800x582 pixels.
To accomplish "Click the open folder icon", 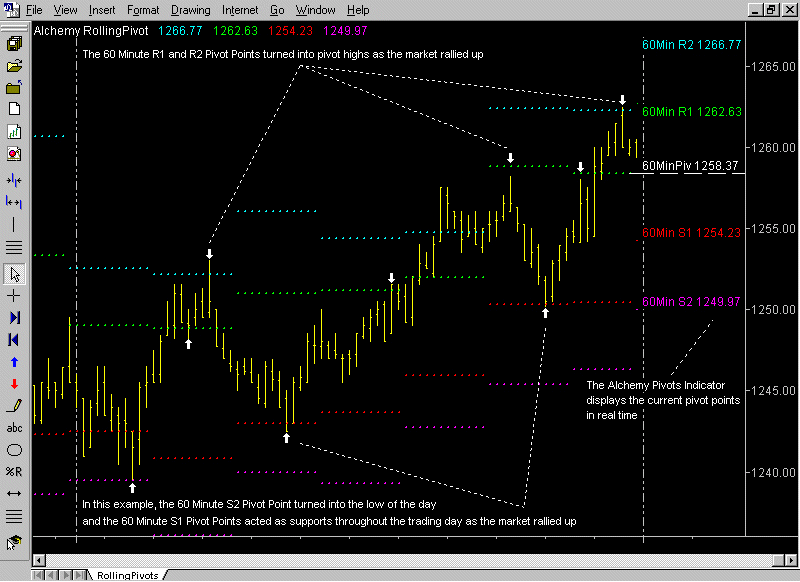I will click(x=14, y=66).
